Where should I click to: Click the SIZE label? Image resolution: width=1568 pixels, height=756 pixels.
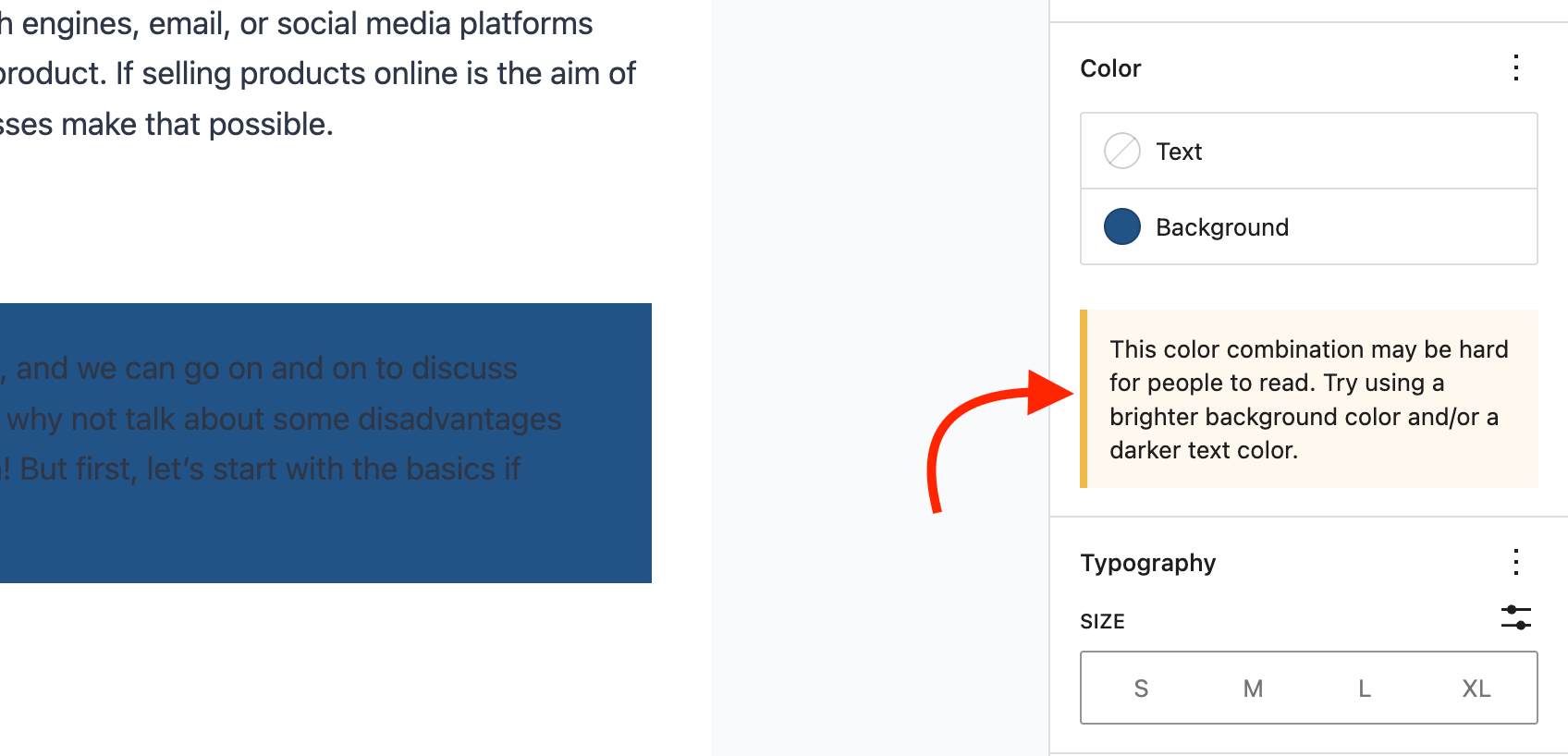click(1102, 621)
